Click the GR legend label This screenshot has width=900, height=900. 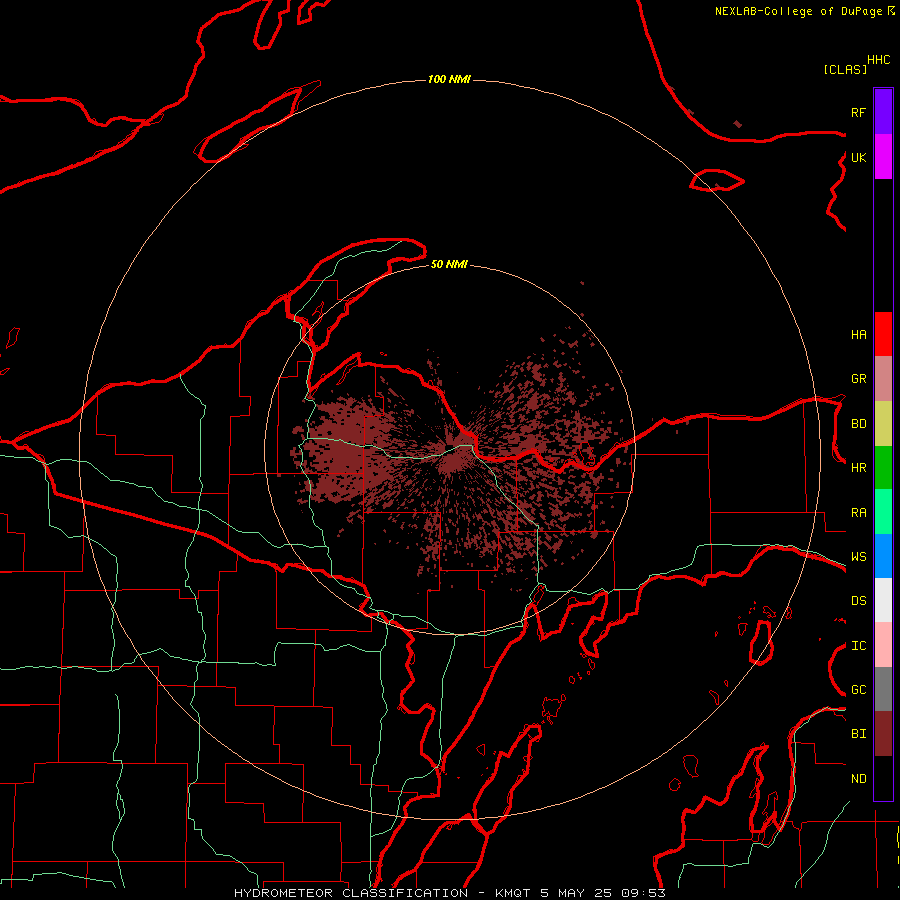tap(858, 379)
